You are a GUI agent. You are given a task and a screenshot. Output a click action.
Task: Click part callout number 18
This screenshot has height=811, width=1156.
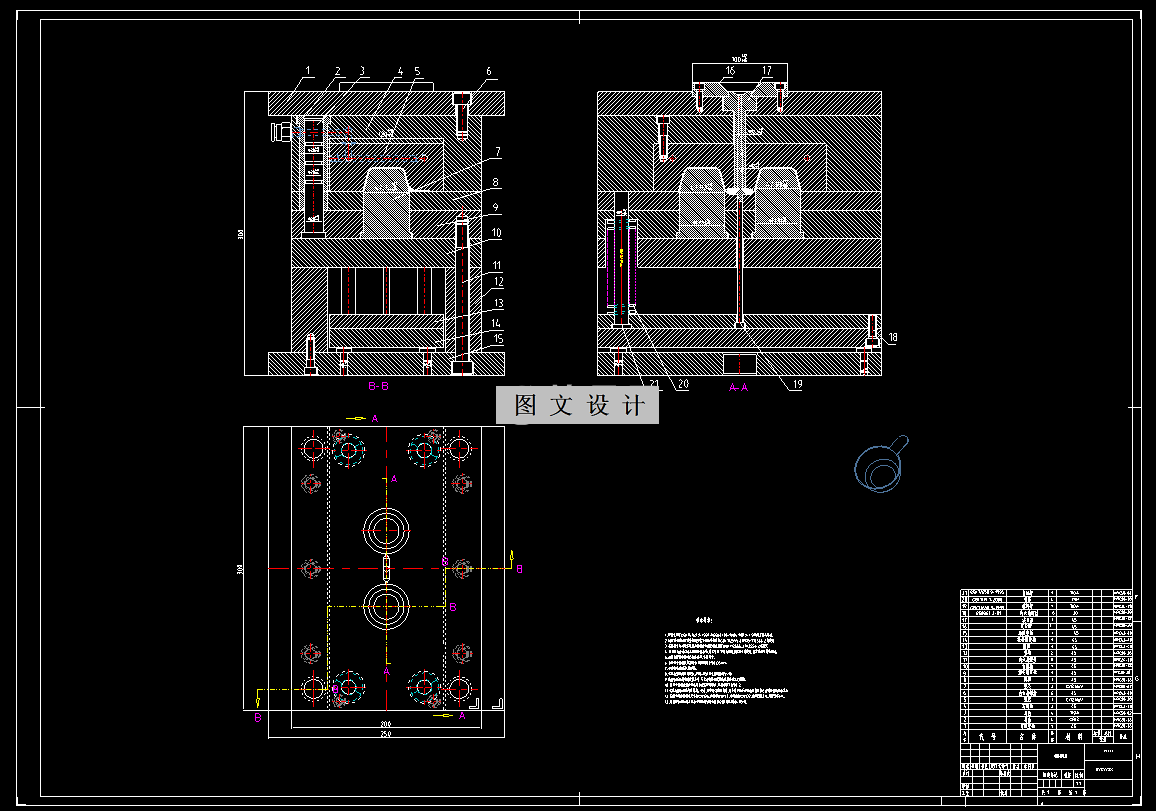click(x=893, y=338)
